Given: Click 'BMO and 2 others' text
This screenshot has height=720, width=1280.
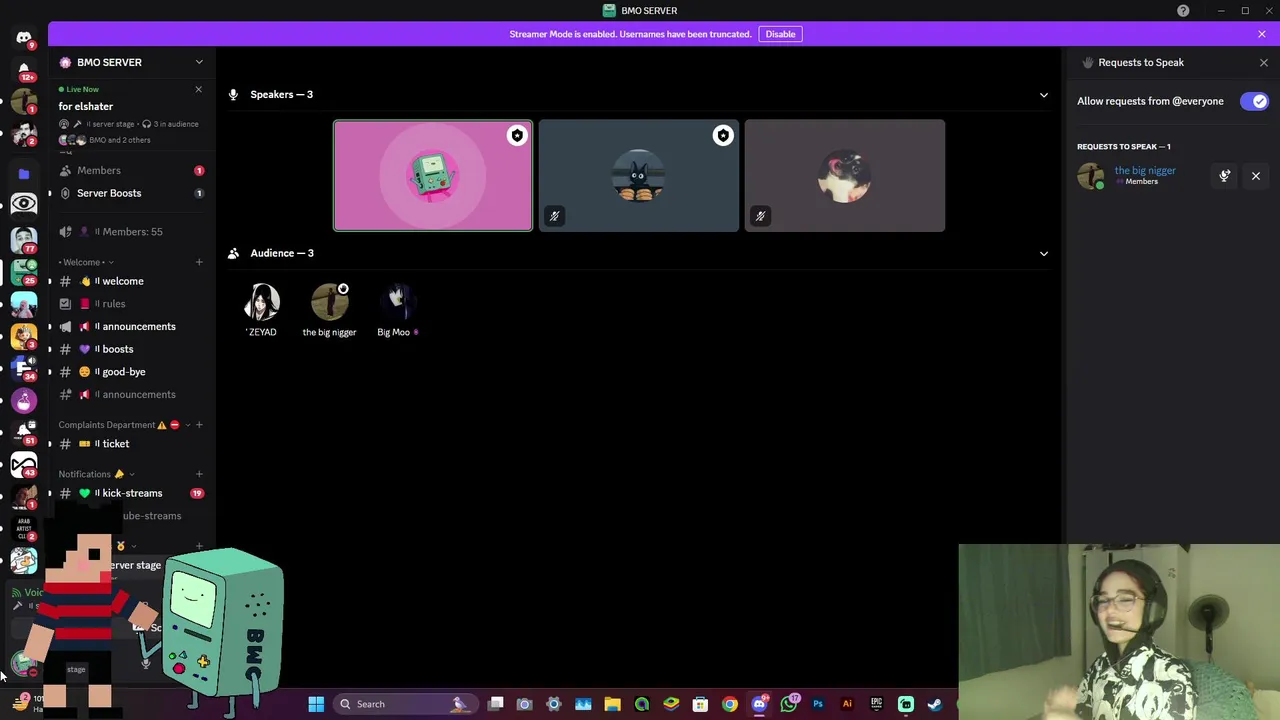Looking at the screenshot, I should 120,140.
